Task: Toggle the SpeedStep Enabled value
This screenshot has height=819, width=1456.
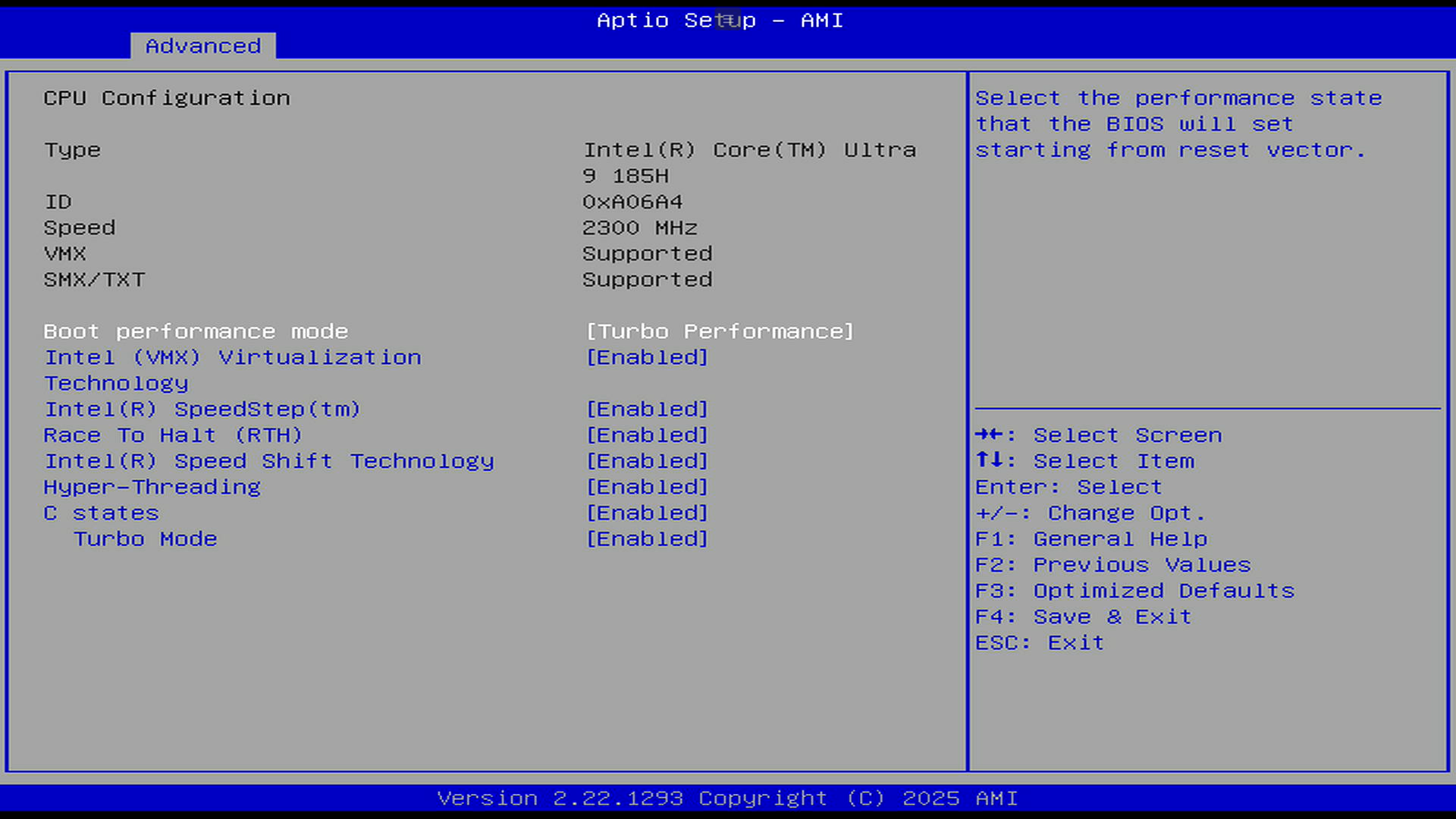Action: 647,409
